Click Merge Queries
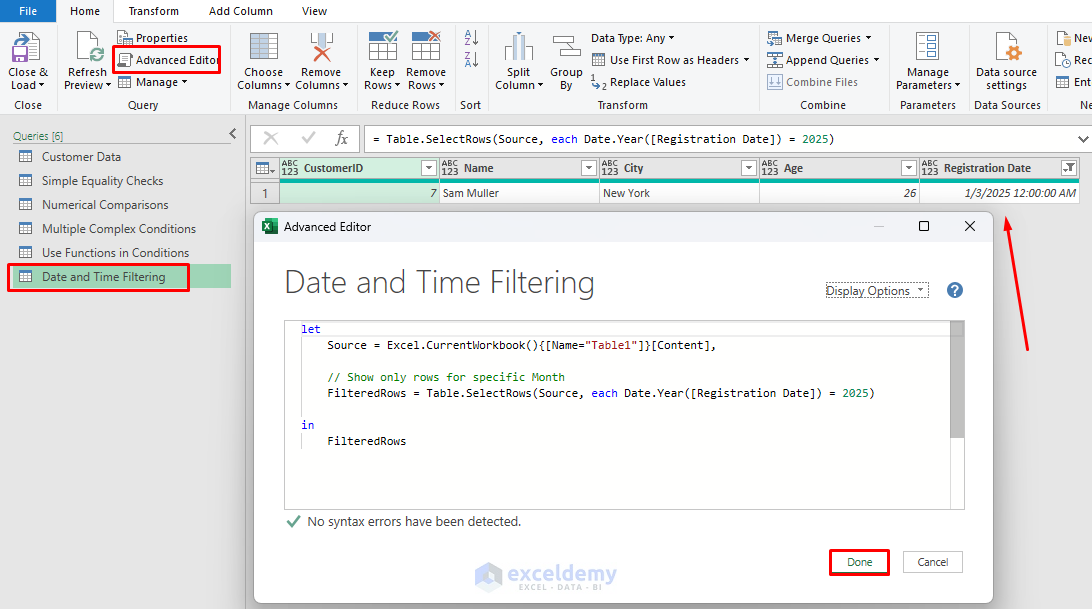This screenshot has width=1092, height=609. (820, 38)
